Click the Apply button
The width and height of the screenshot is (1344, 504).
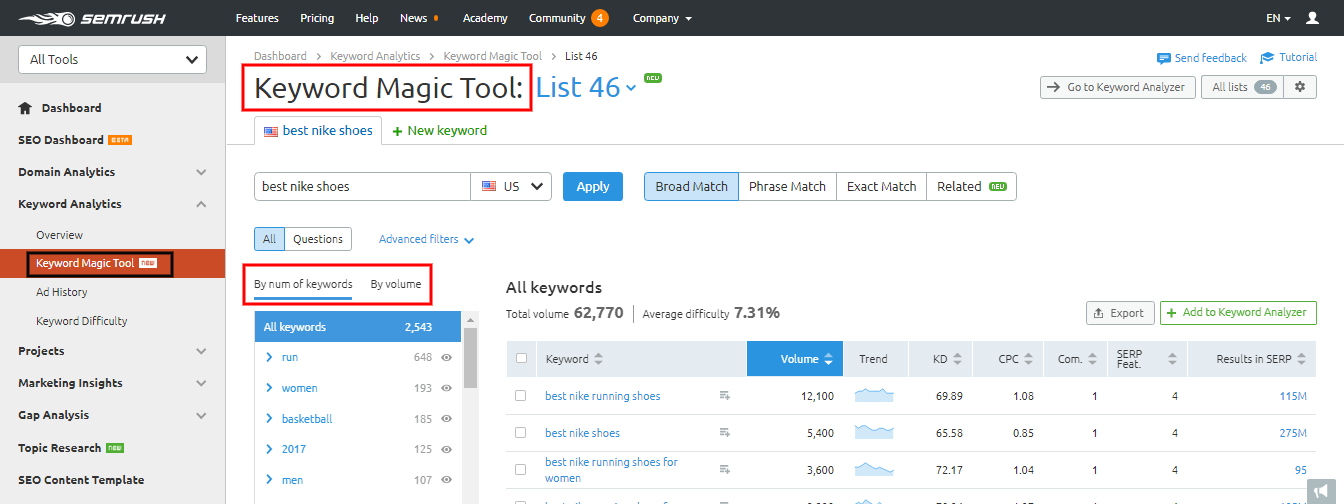tap(593, 186)
